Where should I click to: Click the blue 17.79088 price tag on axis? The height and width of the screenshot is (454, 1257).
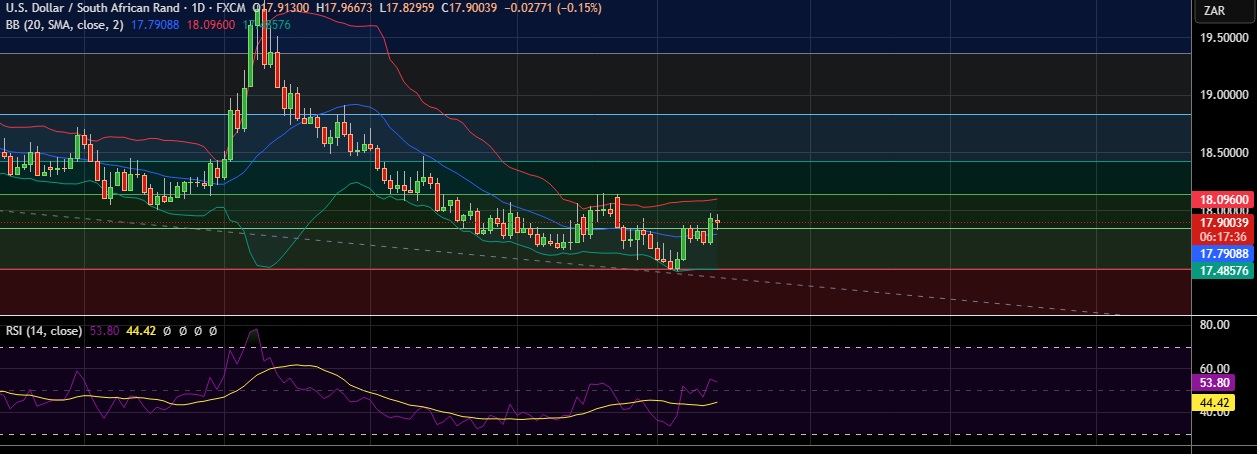pos(1225,254)
